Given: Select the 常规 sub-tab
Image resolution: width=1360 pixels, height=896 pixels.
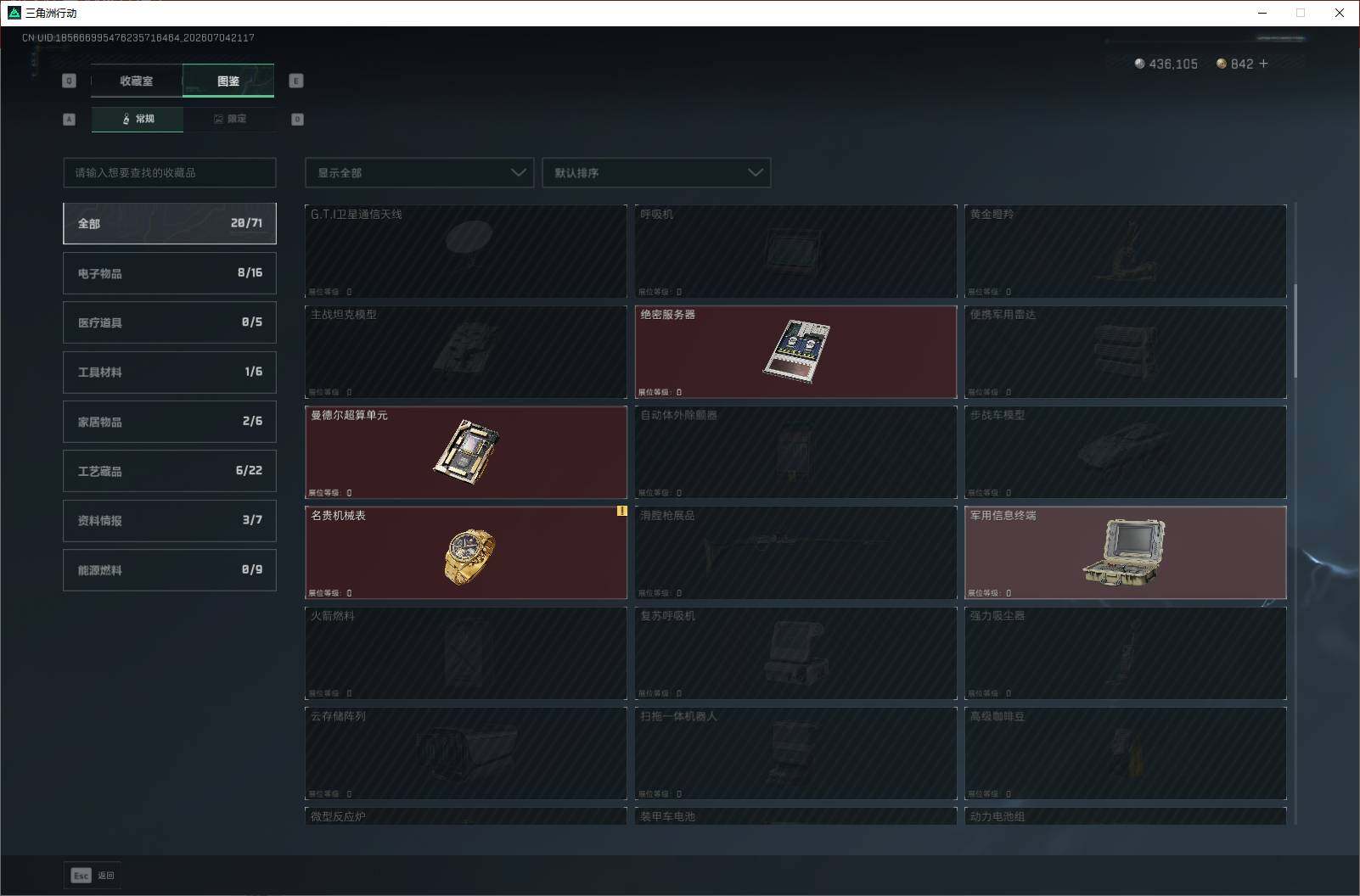Looking at the screenshot, I should coord(138,119).
